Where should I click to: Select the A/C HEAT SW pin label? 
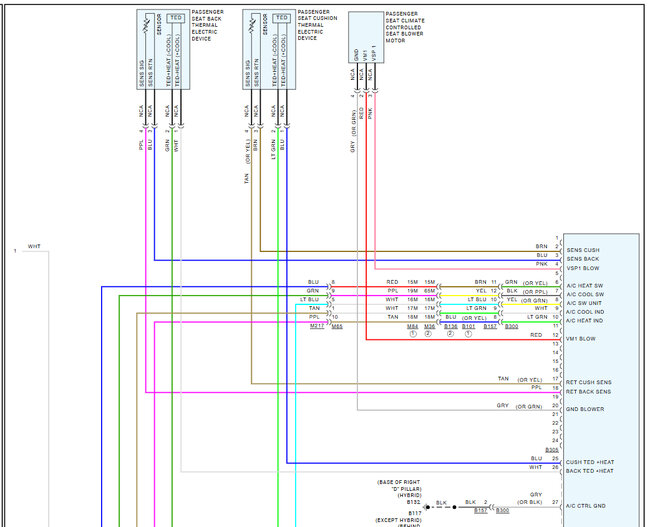(585, 286)
